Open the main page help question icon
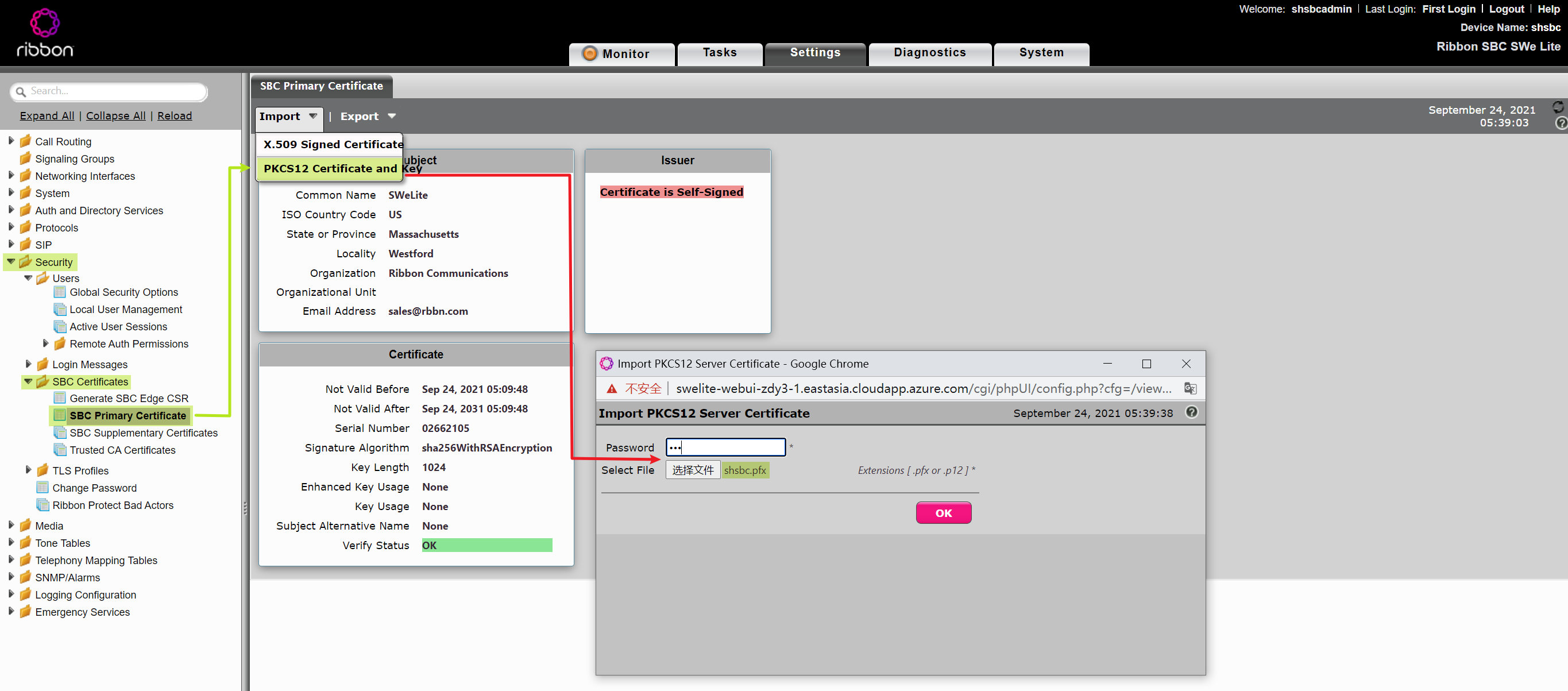This screenshot has height=691, width=1568. (1561, 123)
